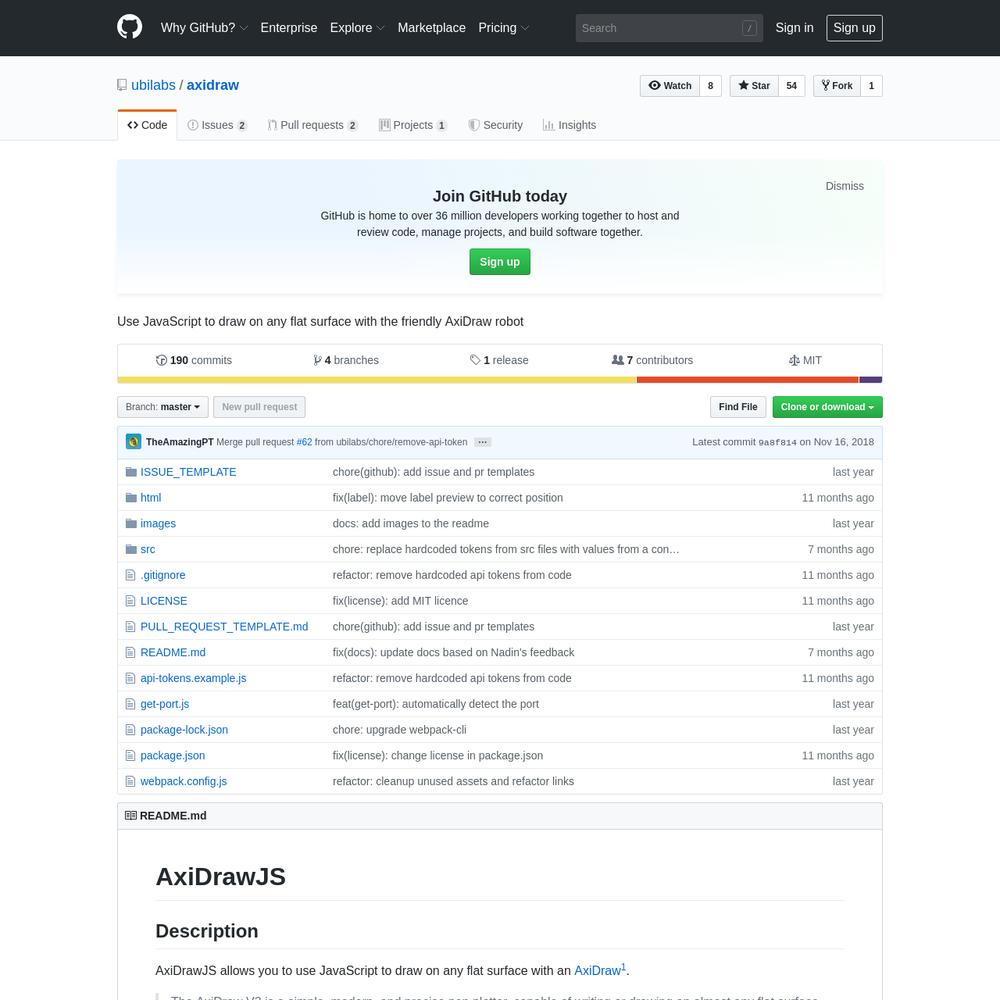Click the ISSUE_TEMPLATE folder icon
Image resolution: width=1000 pixels, height=1000 pixels.
[131, 472]
